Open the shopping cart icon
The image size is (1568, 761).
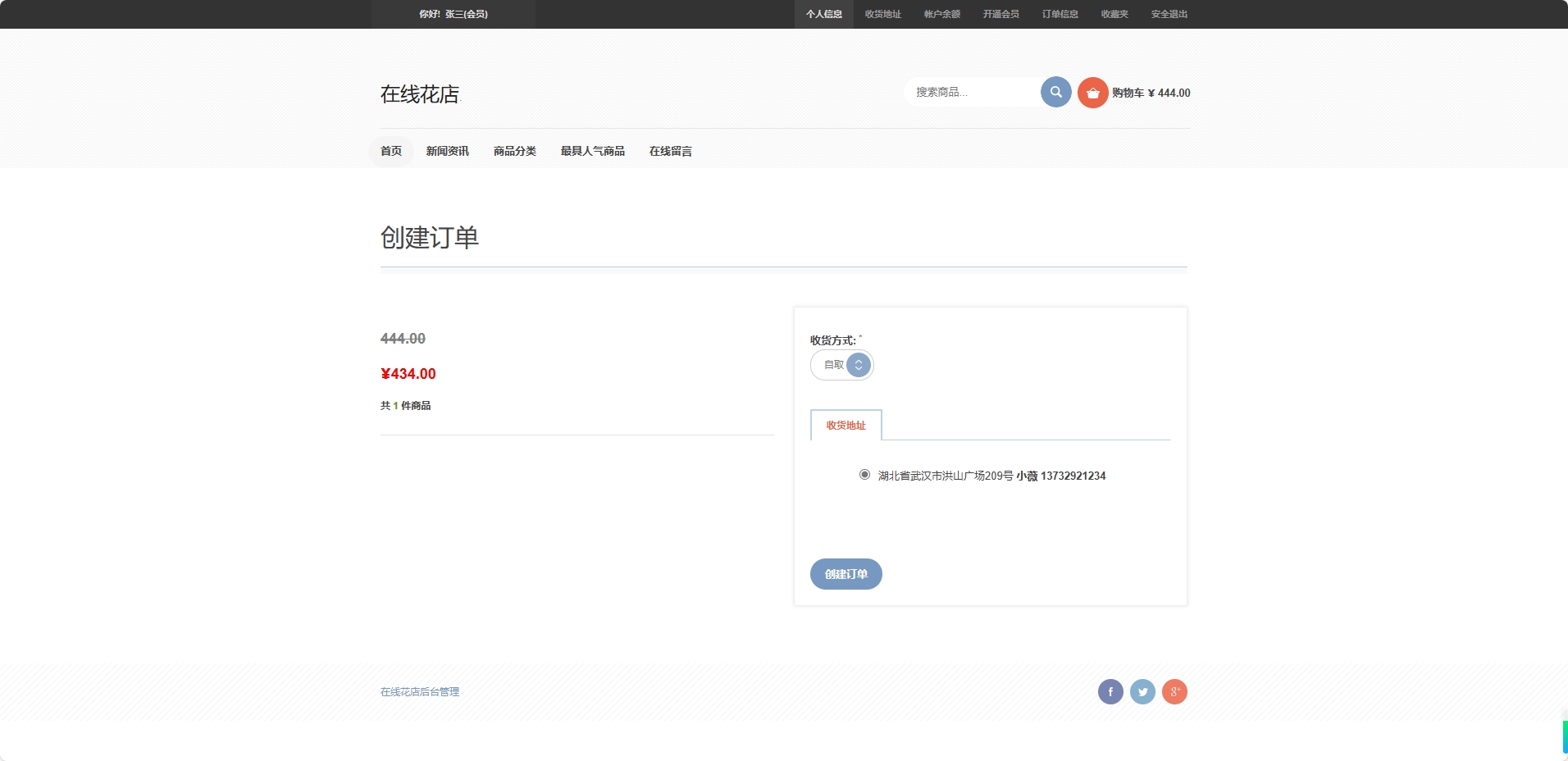point(1092,93)
